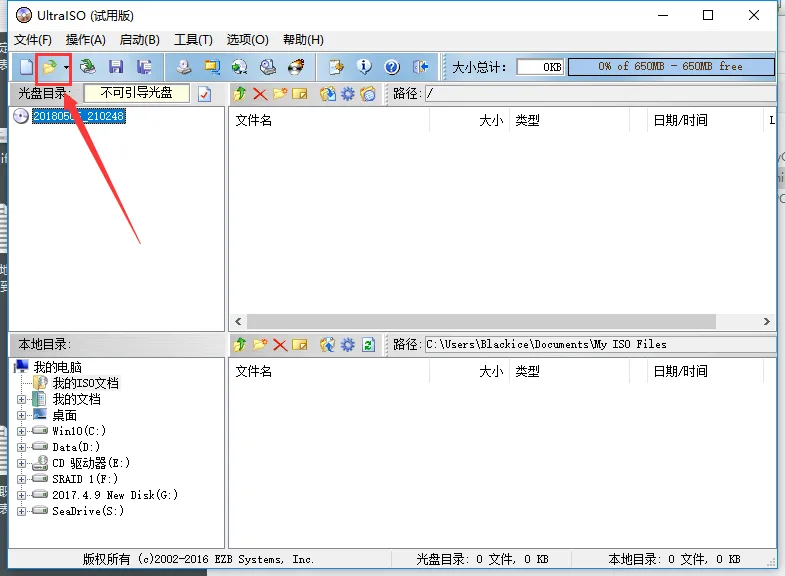Go up a level in local directory toolbar
Viewport: 785px width, 576px height.
pos(240,345)
